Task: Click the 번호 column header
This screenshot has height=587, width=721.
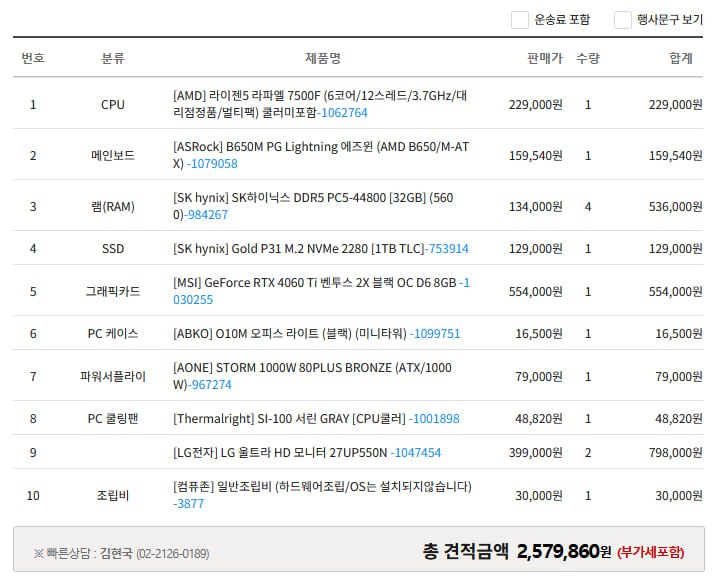Action: pyautogui.click(x=33, y=58)
